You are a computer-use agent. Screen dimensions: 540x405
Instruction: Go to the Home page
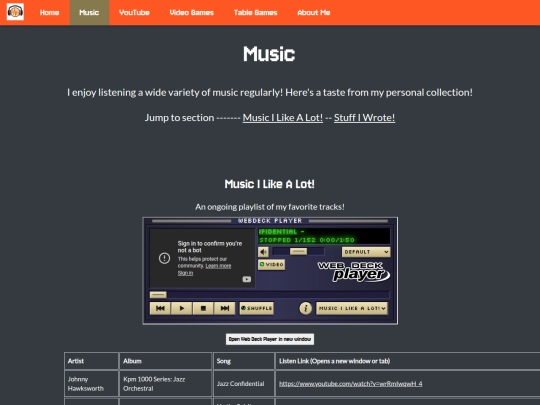[49, 13]
